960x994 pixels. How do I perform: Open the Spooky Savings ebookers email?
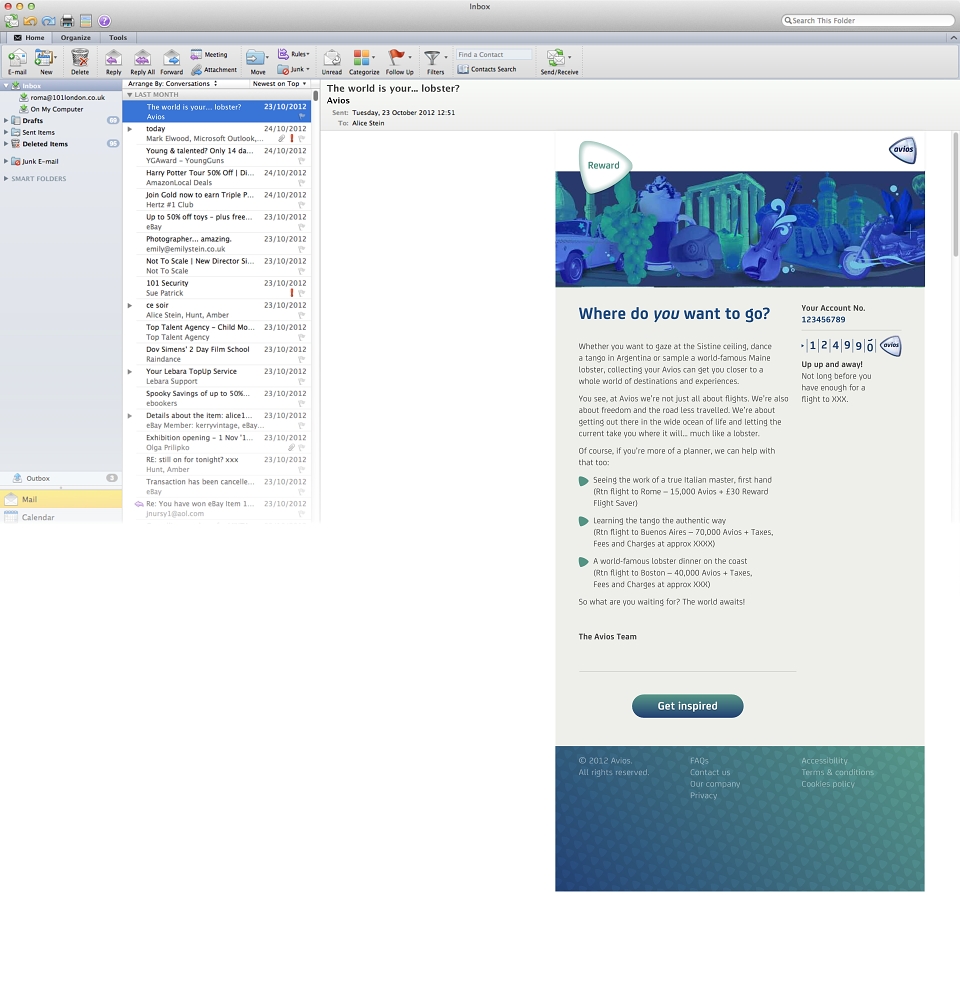[217, 398]
